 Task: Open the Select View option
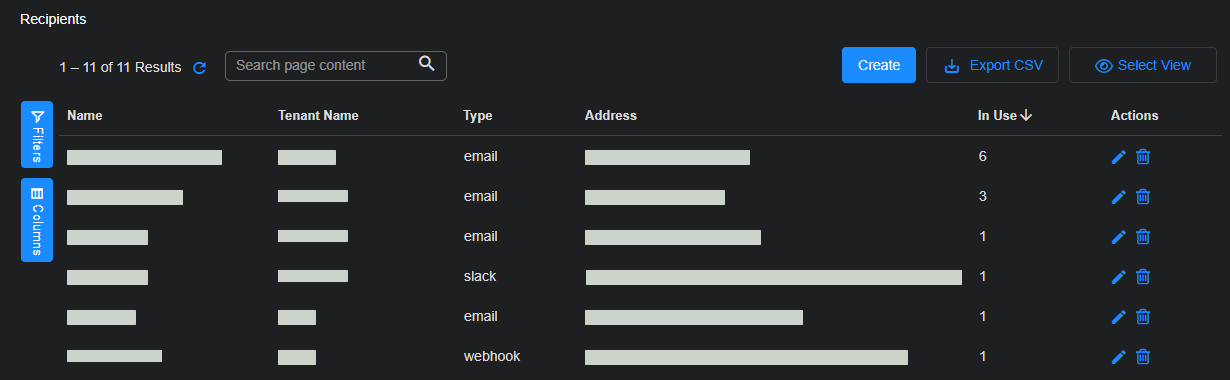click(1143, 65)
